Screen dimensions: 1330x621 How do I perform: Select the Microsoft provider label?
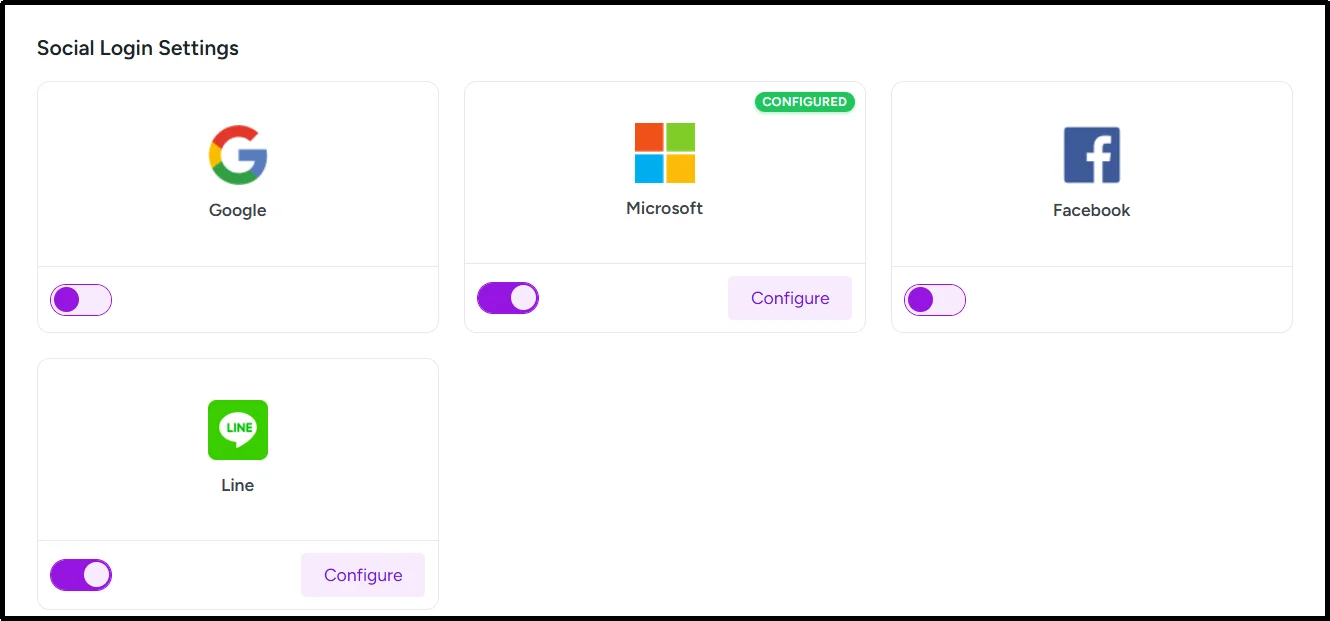click(664, 208)
